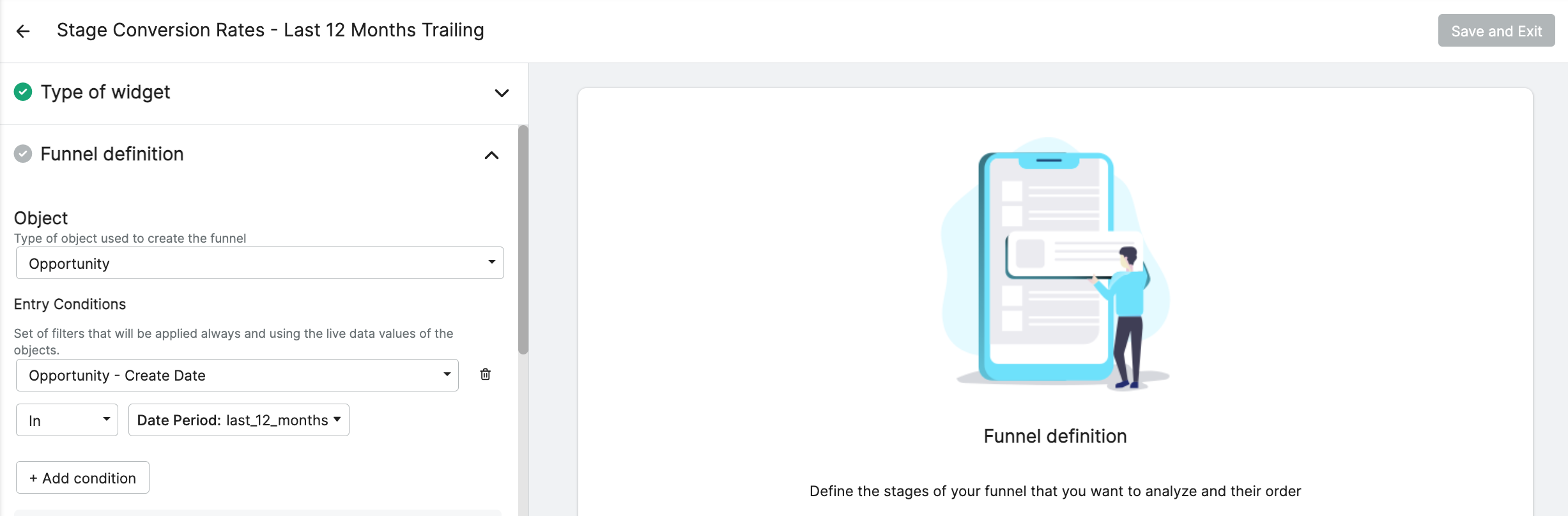
Task: Click the + Add condition button
Action: tap(82, 478)
